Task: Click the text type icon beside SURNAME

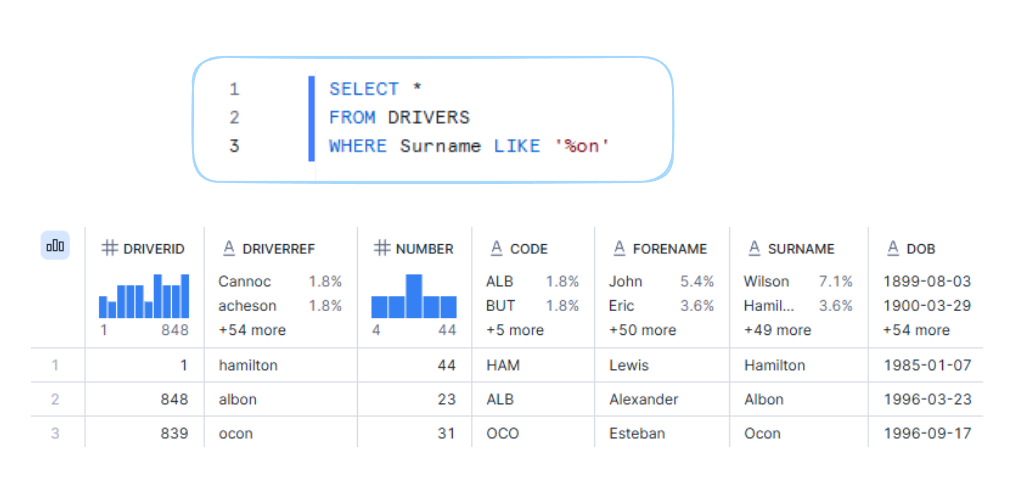Action: (x=754, y=249)
